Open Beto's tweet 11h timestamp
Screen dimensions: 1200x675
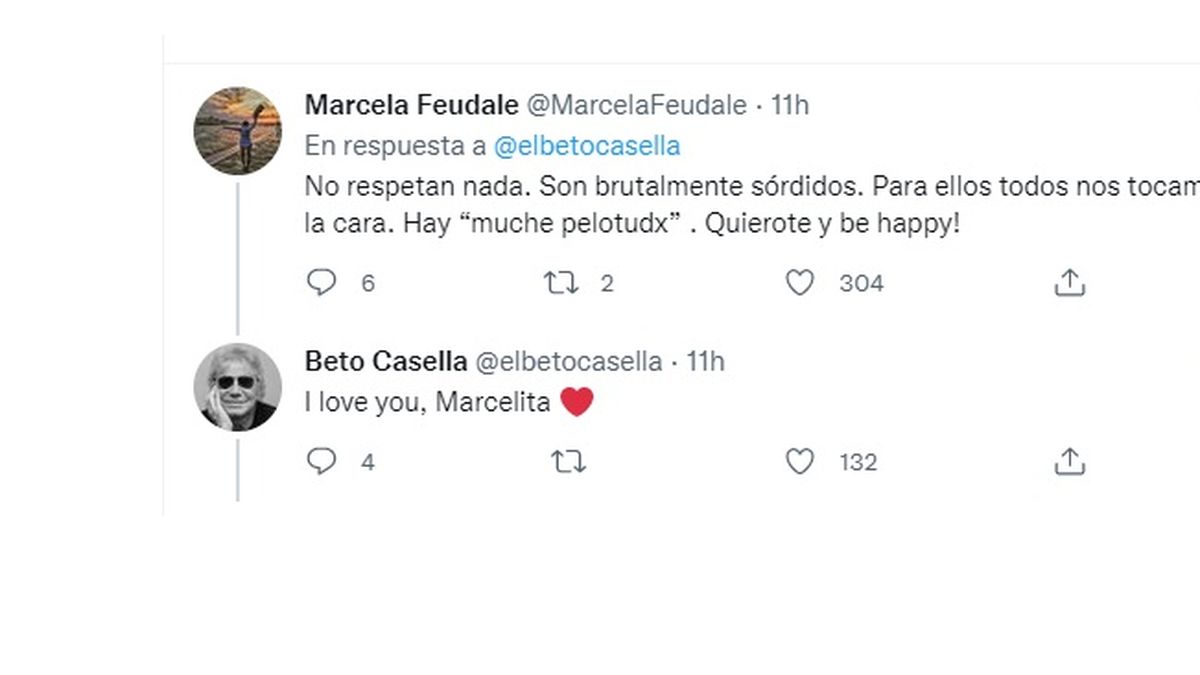click(x=705, y=360)
